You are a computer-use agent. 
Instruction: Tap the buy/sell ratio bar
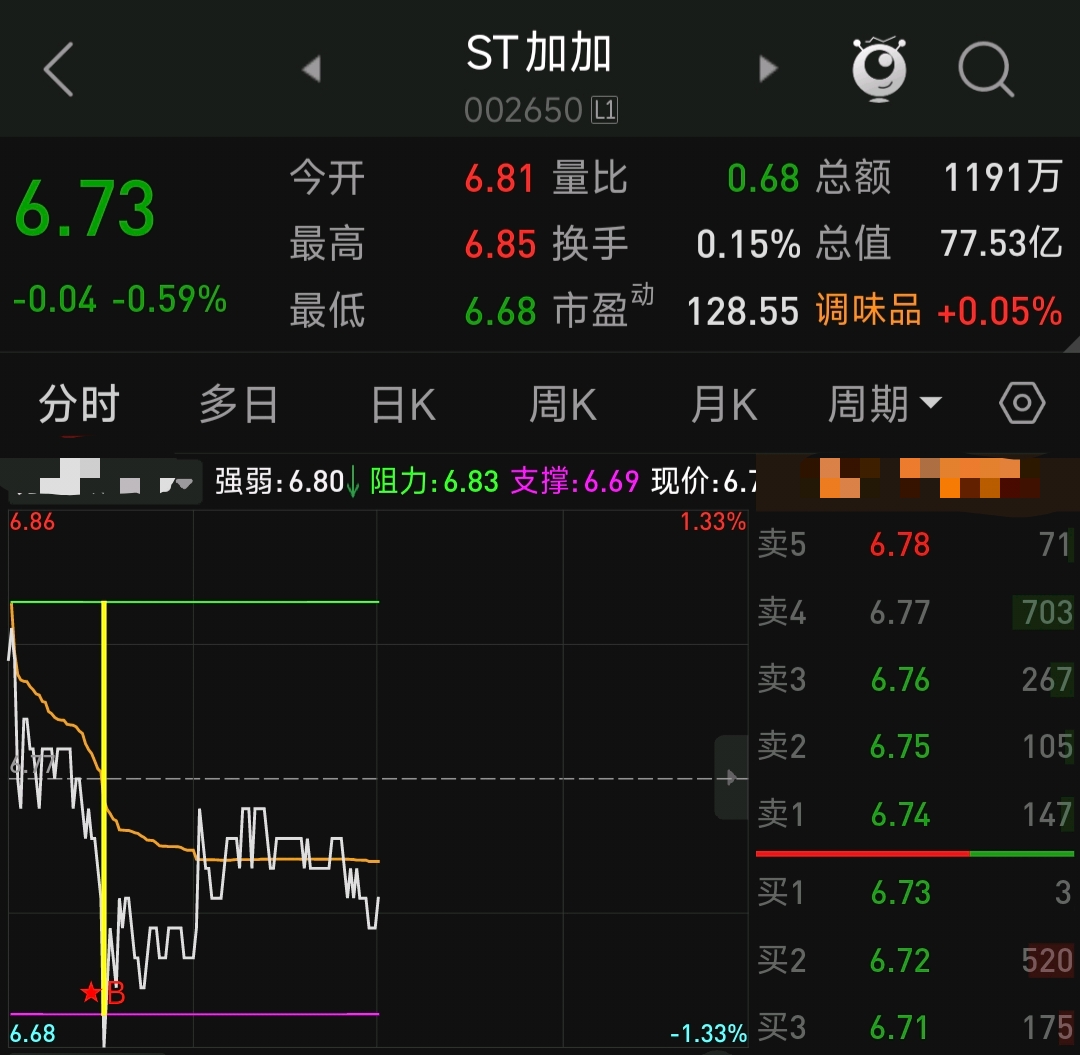(x=915, y=854)
